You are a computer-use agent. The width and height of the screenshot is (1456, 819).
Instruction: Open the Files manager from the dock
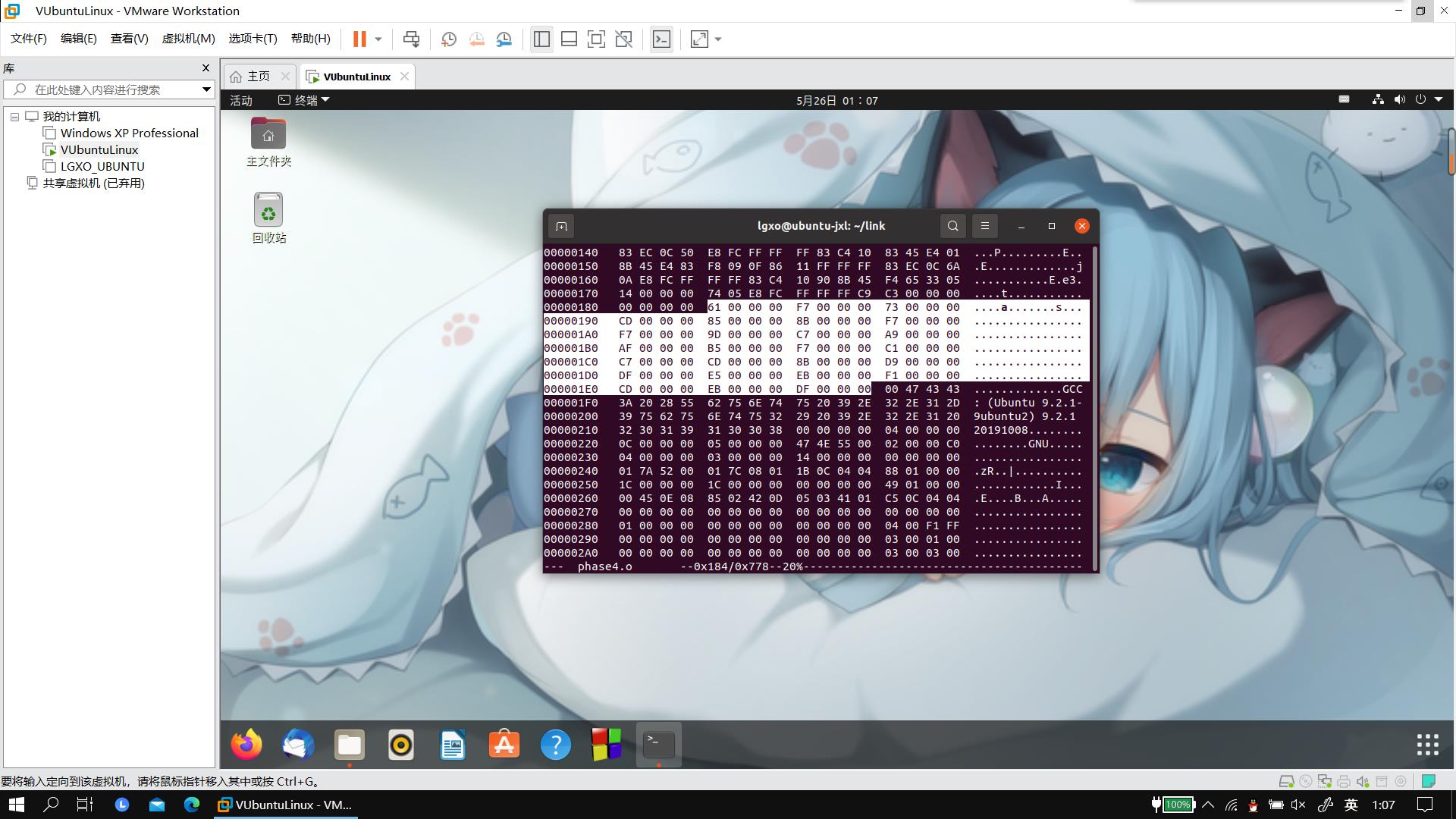point(350,745)
